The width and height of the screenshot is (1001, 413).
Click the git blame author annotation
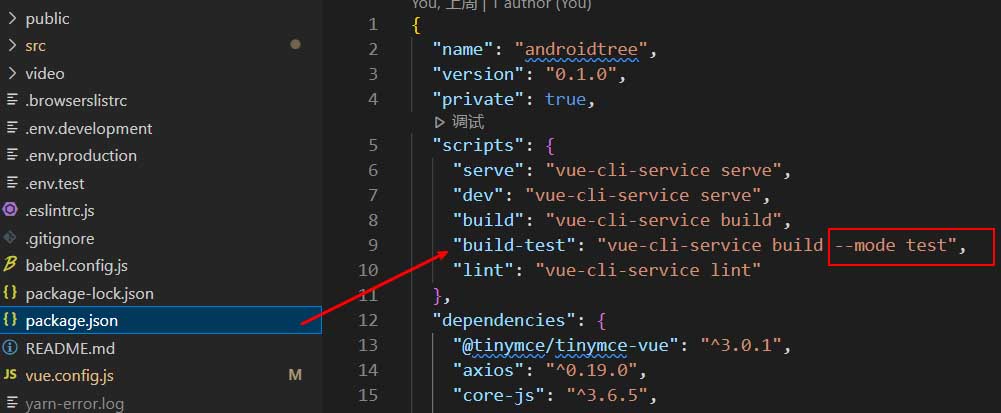(x=501, y=5)
